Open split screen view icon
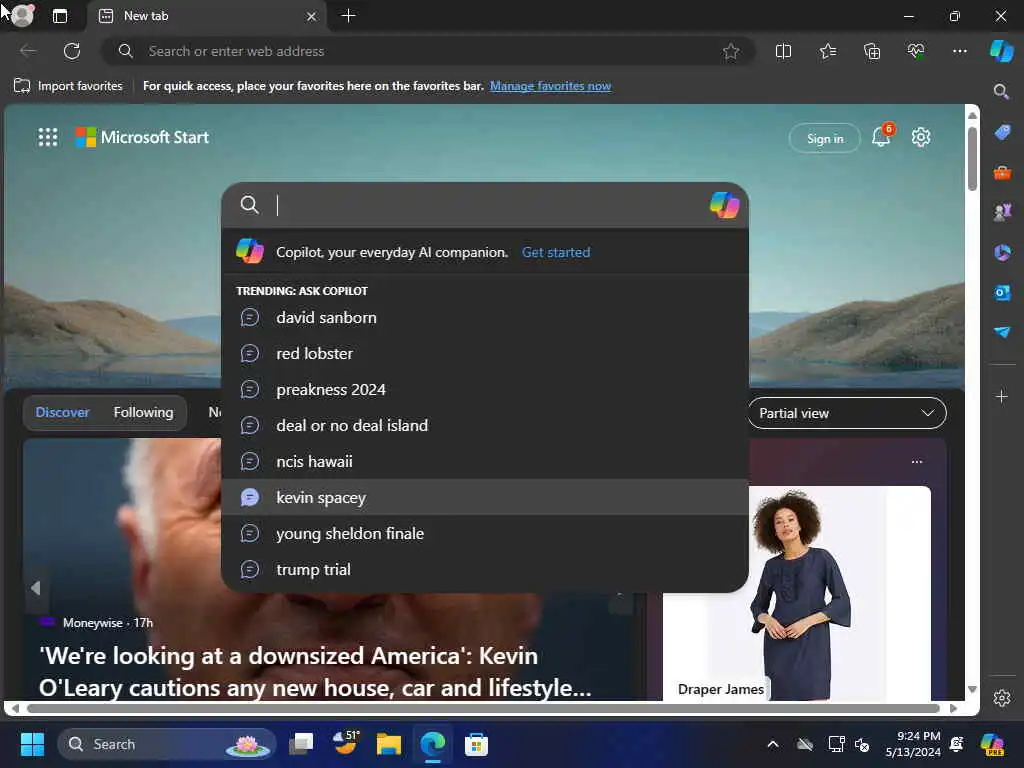The image size is (1024, 768). pos(783,51)
